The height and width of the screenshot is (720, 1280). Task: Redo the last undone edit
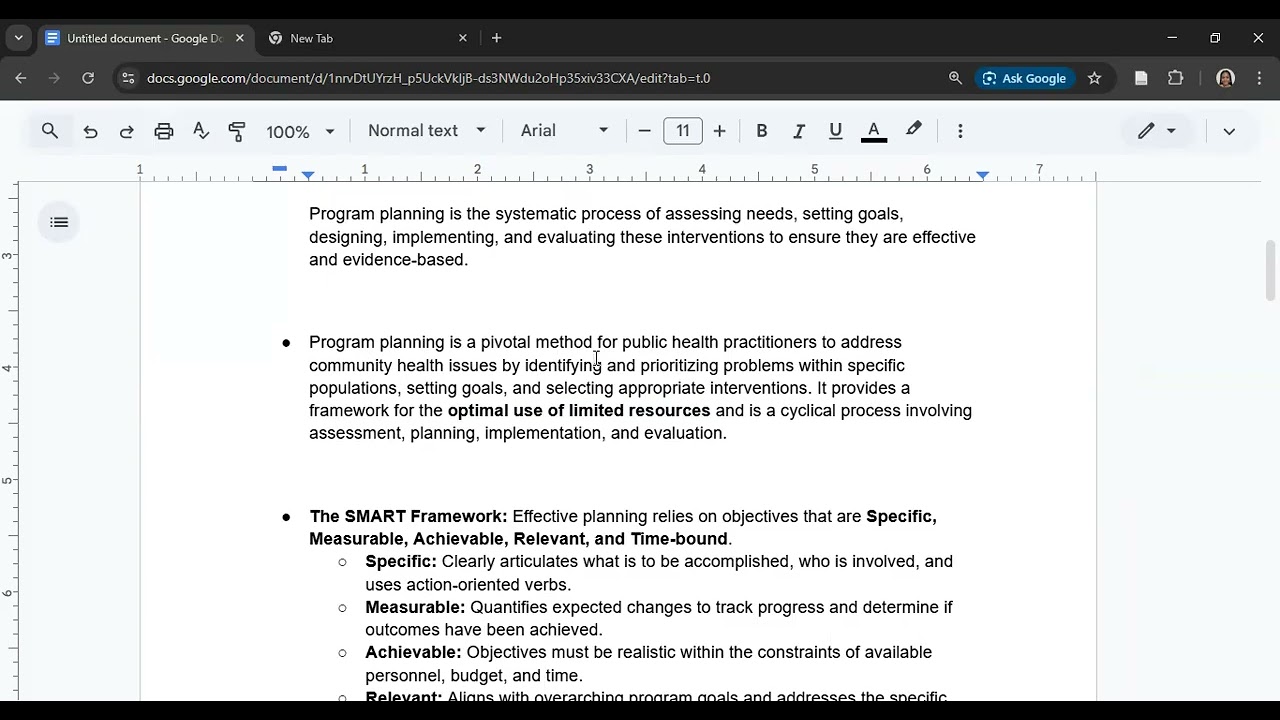[x=127, y=131]
